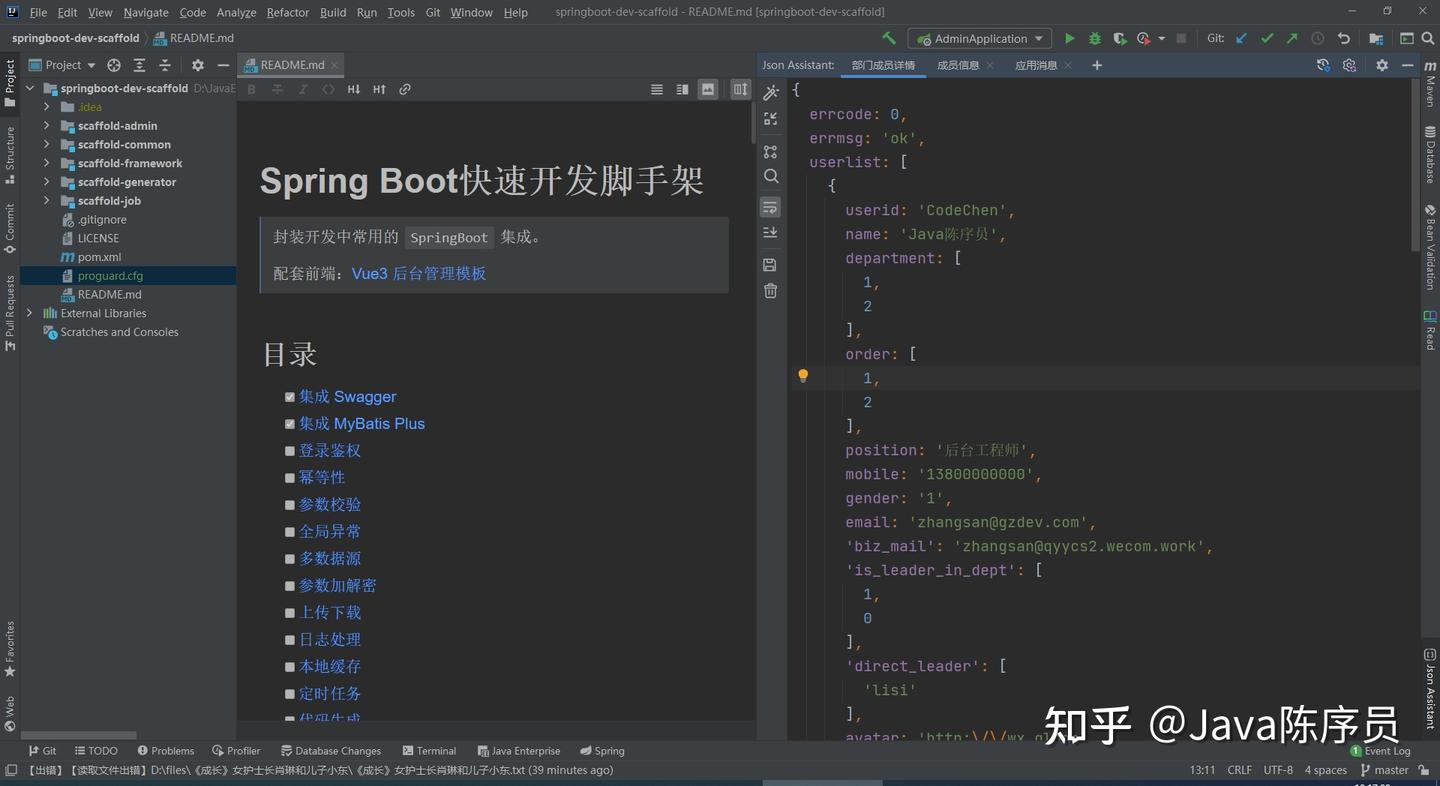Click the Terminal tool window button

tap(430, 750)
